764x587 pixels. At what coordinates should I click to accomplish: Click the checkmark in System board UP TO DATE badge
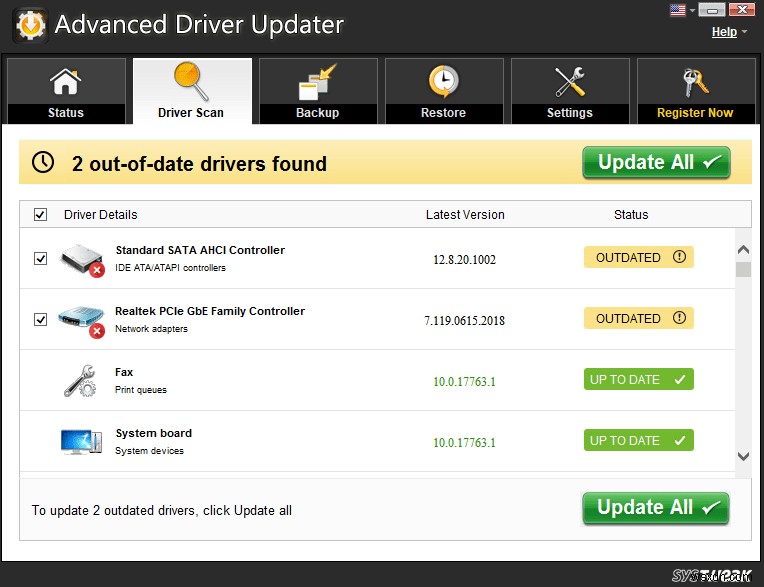(680, 440)
